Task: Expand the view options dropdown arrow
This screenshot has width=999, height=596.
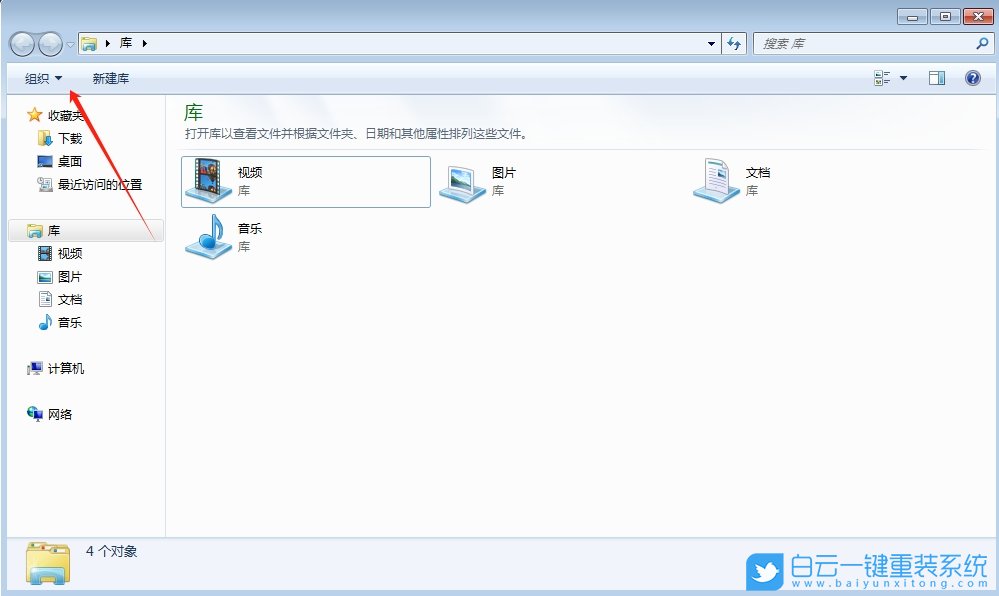Action: click(x=901, y=78)
